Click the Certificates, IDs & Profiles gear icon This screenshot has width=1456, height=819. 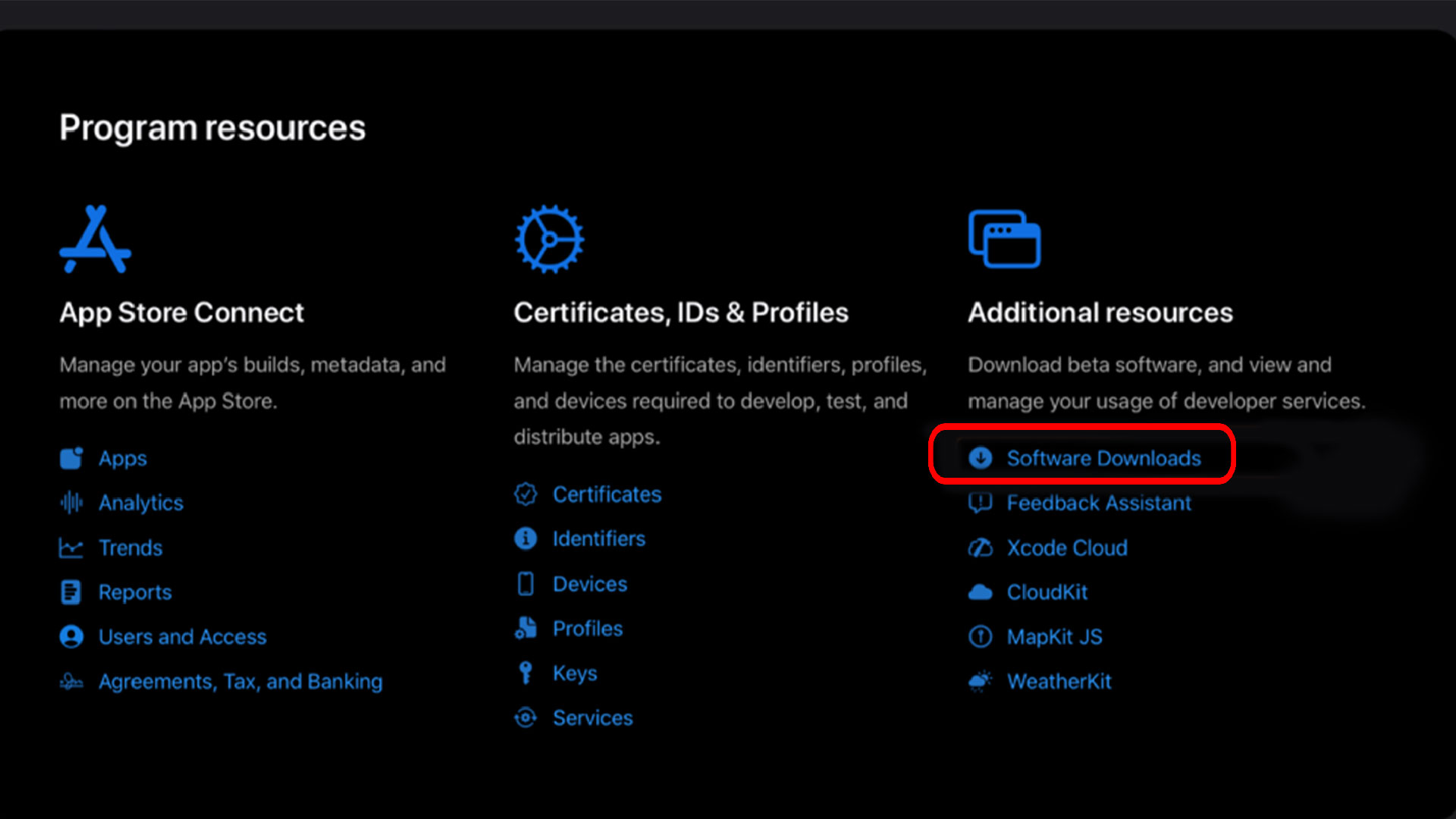click(x=550, y=239)
